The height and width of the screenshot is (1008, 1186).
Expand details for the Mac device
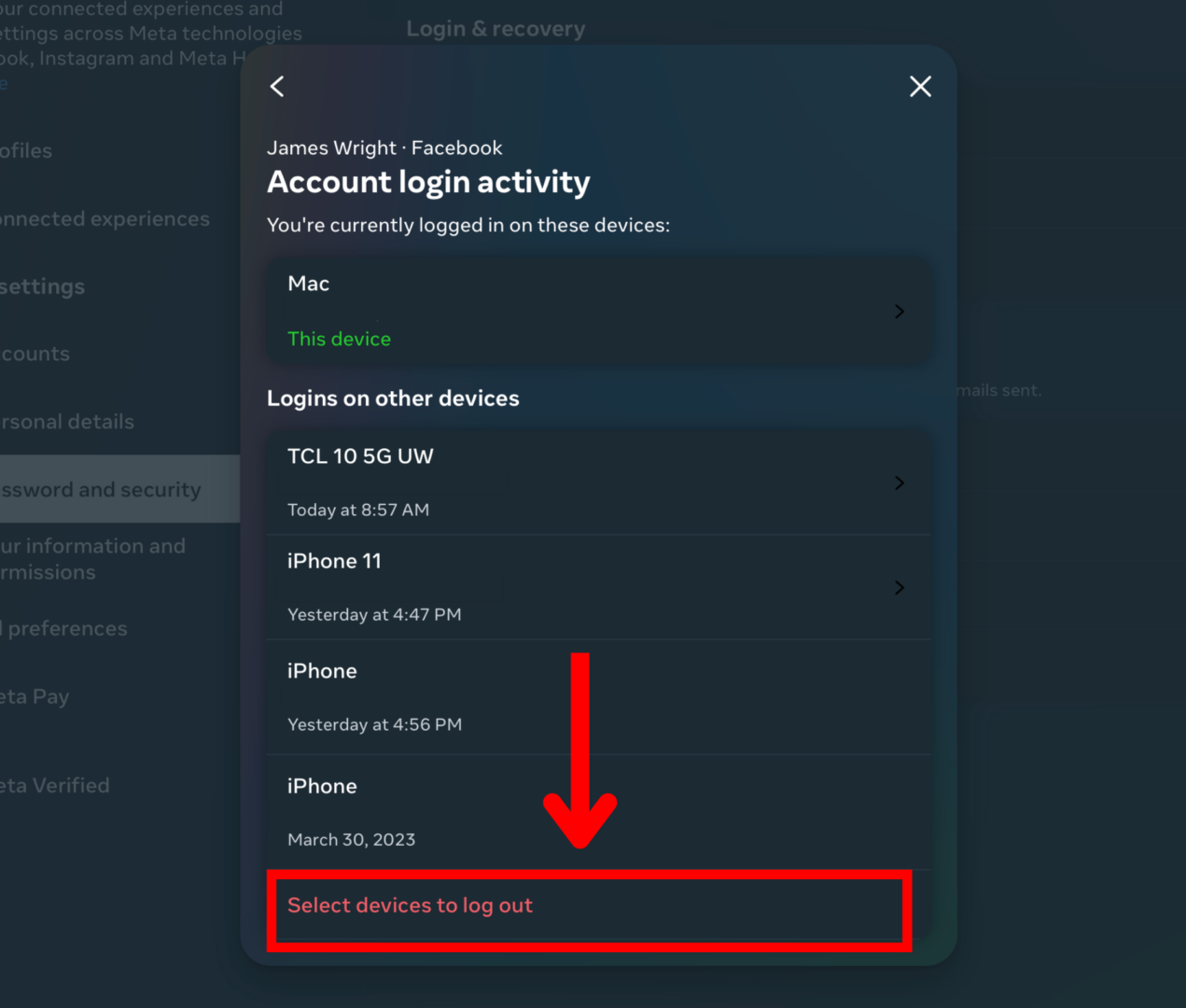click(x=899, y=311)
